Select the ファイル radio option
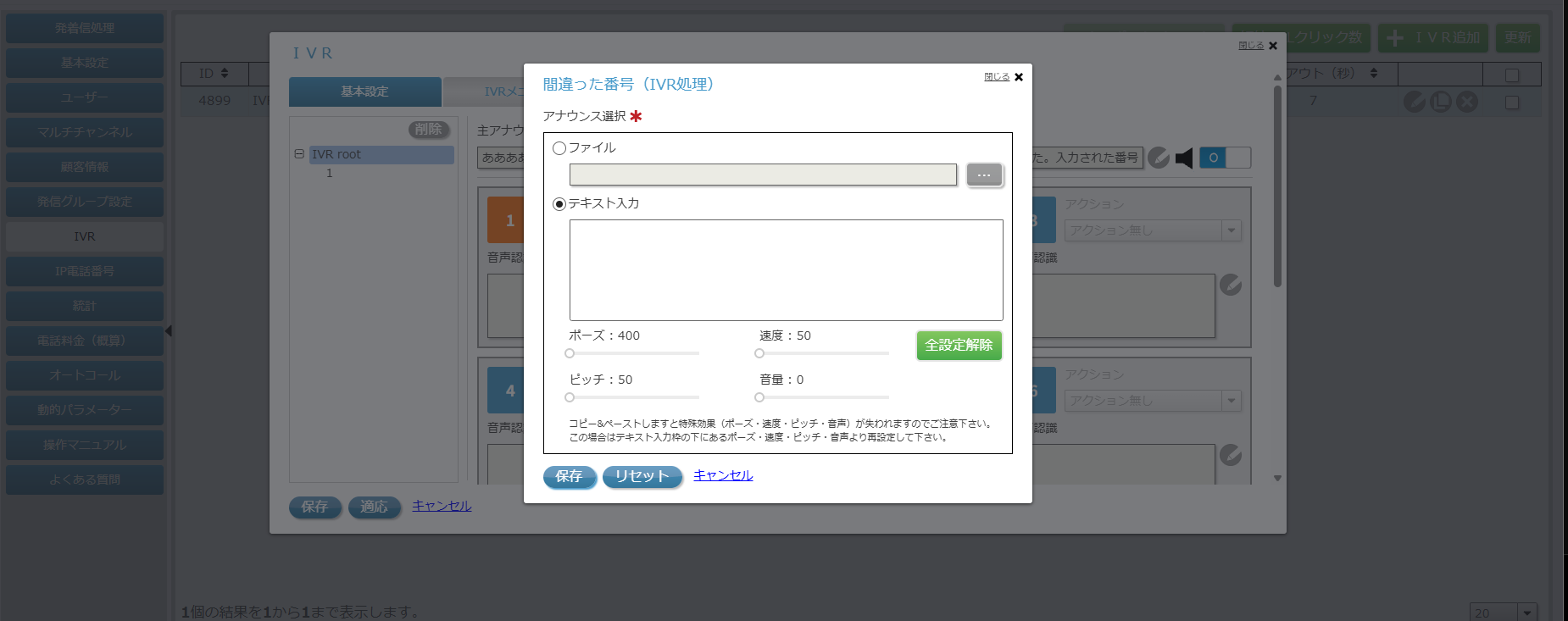This screenshot has height=621, width=1568. click(x=559, y=148)
